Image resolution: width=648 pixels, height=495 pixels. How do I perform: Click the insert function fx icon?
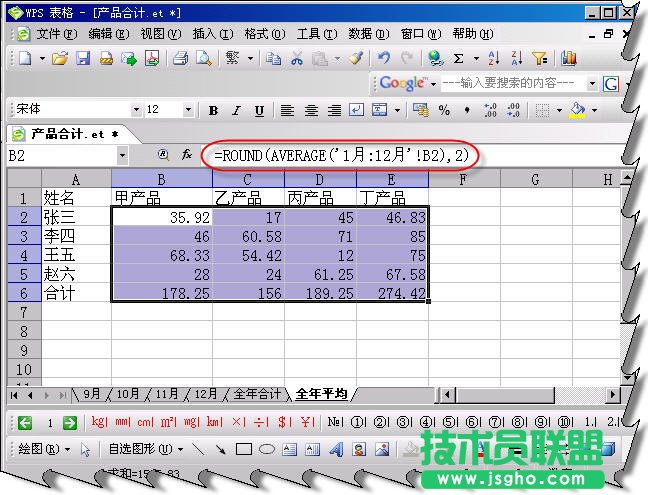click(187, 155)
